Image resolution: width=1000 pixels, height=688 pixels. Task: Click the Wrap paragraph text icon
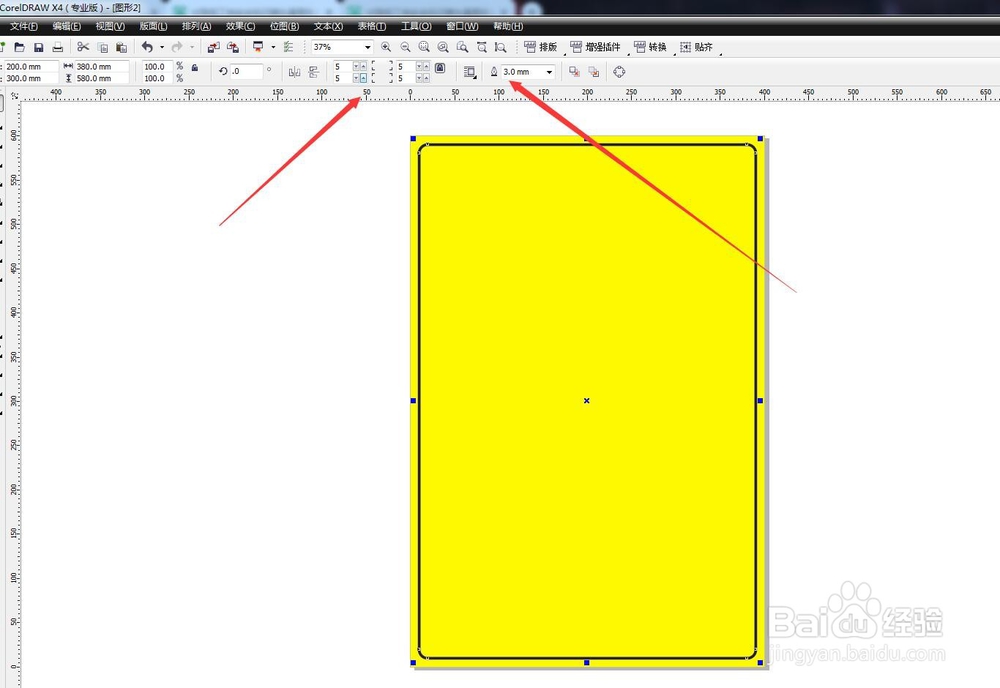[x=470, y=72]
